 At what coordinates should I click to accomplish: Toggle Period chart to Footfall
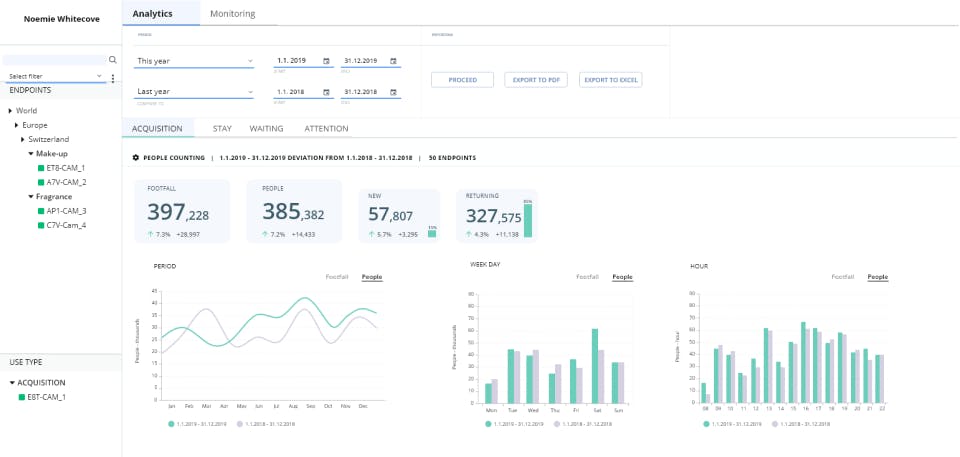339,277
